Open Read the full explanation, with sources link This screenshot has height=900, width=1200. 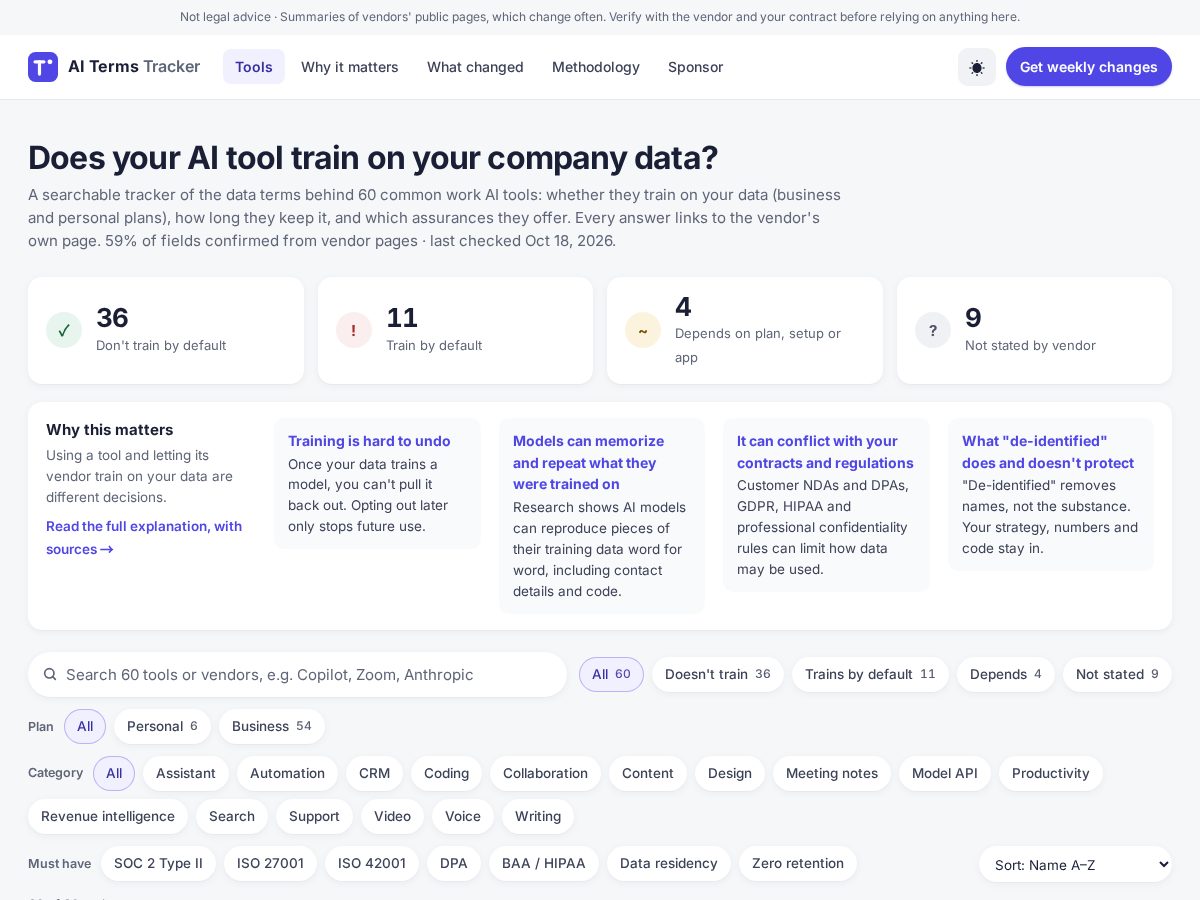(x=144, y=537)
